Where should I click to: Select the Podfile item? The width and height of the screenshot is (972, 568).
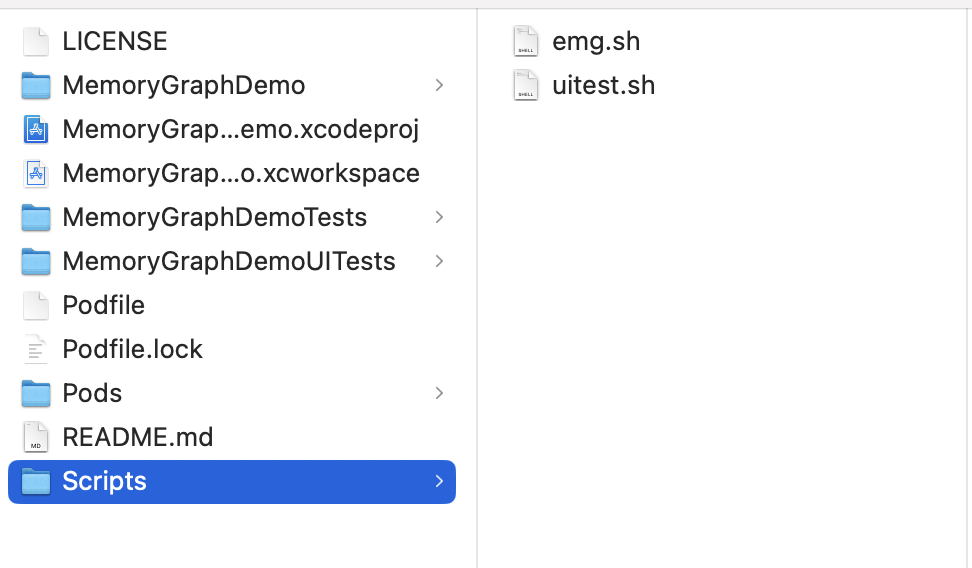(103, 305)
